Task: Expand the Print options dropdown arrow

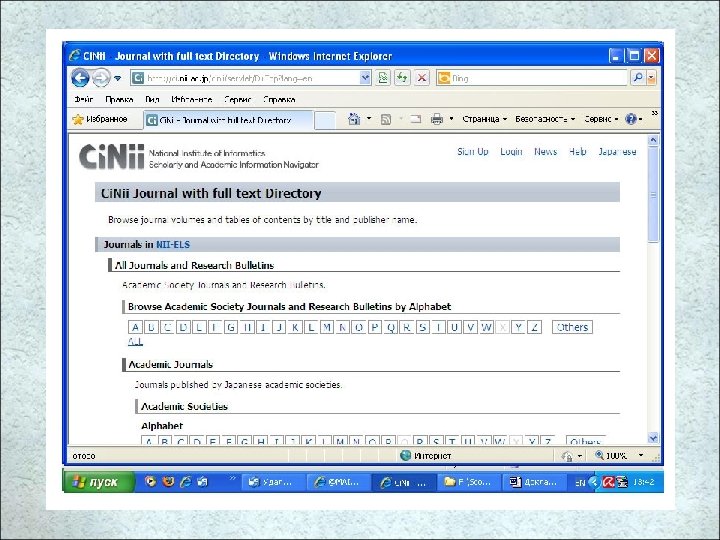Action: 451,119
